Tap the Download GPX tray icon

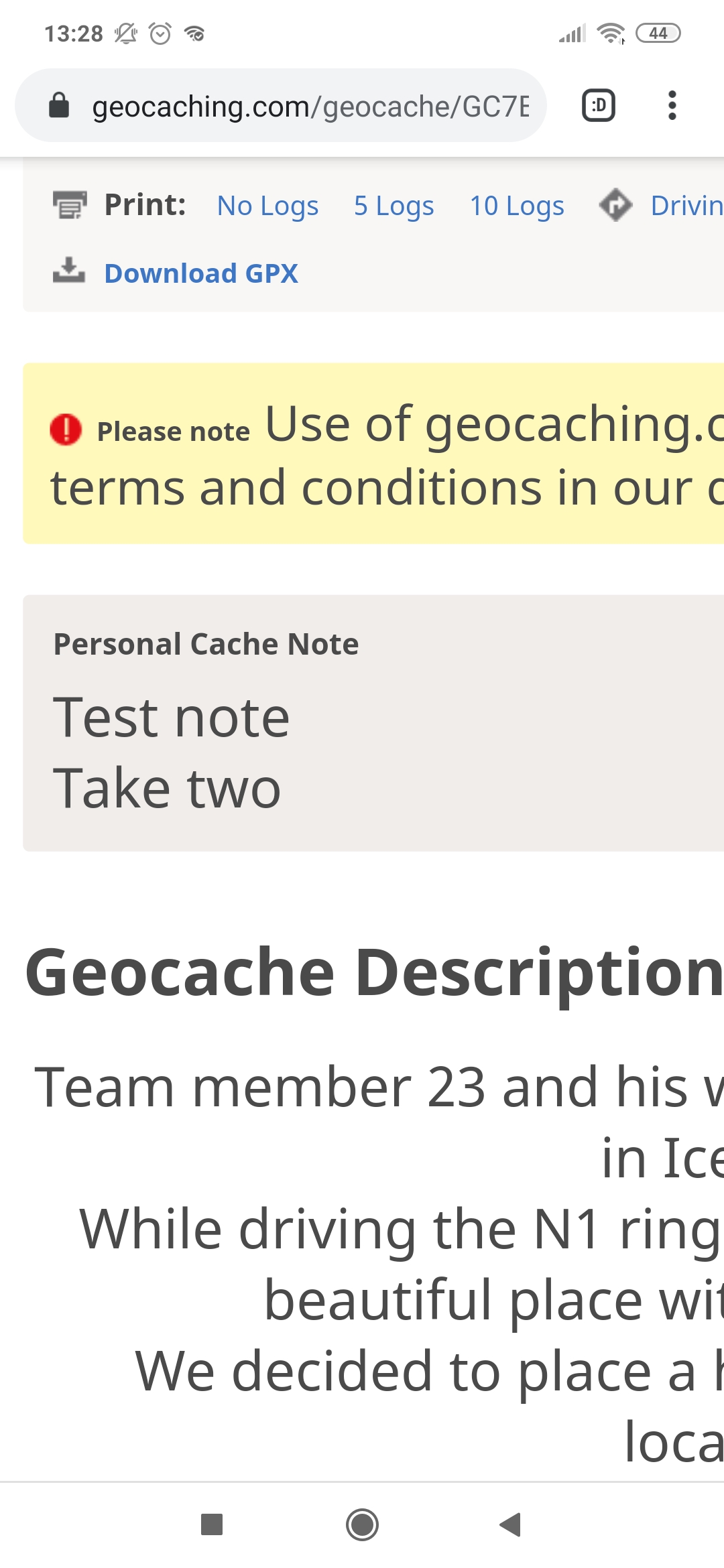[69, 271]
